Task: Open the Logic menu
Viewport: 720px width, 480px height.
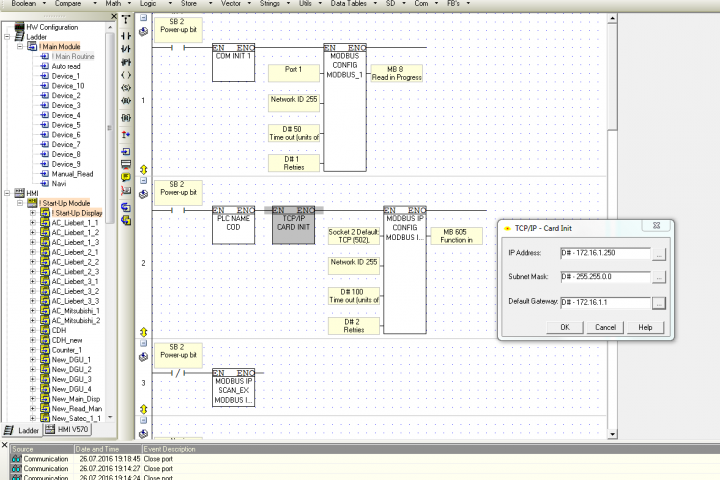Action: point(148,3)
